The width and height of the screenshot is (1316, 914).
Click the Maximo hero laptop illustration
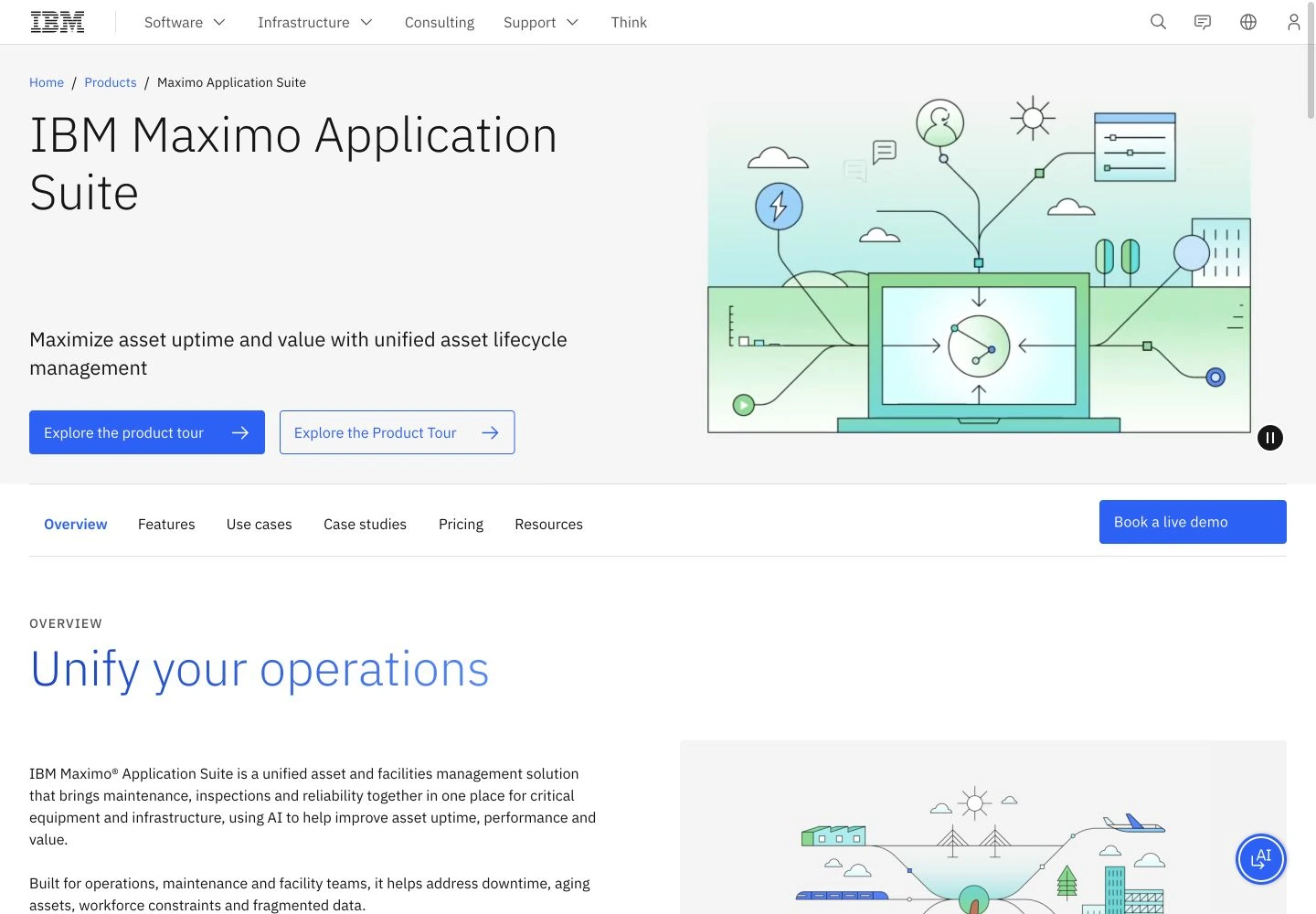979,263
